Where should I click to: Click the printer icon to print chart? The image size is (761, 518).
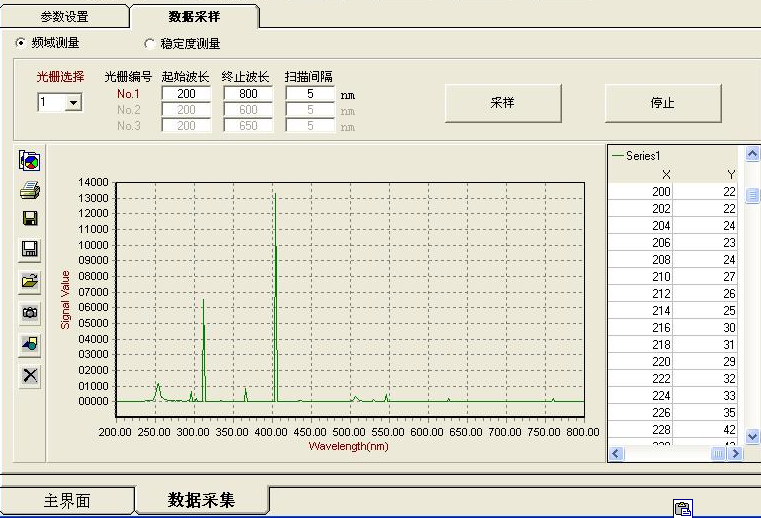pos(30,190)
